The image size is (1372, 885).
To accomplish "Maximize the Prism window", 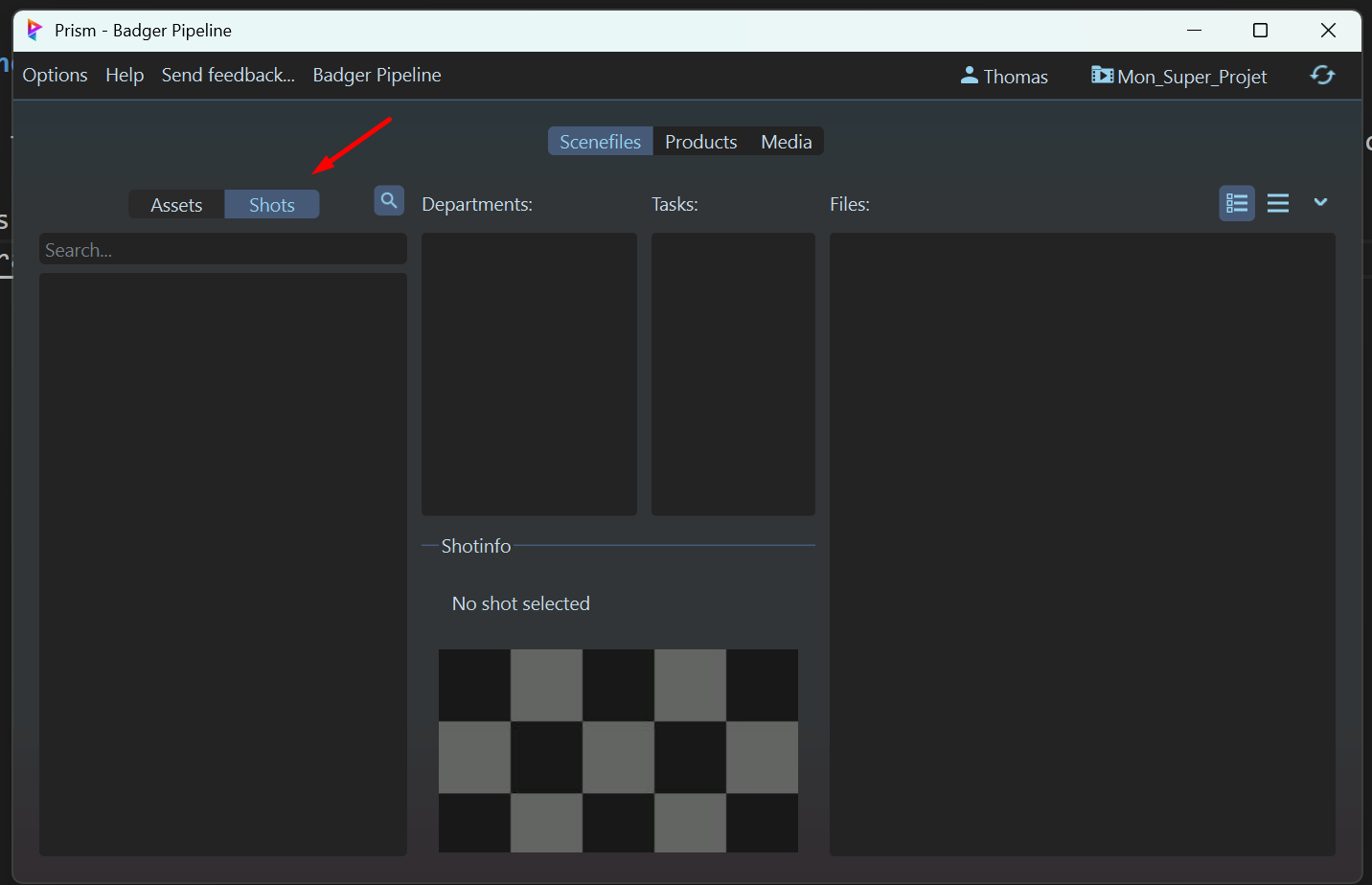I will point(1260,31).
